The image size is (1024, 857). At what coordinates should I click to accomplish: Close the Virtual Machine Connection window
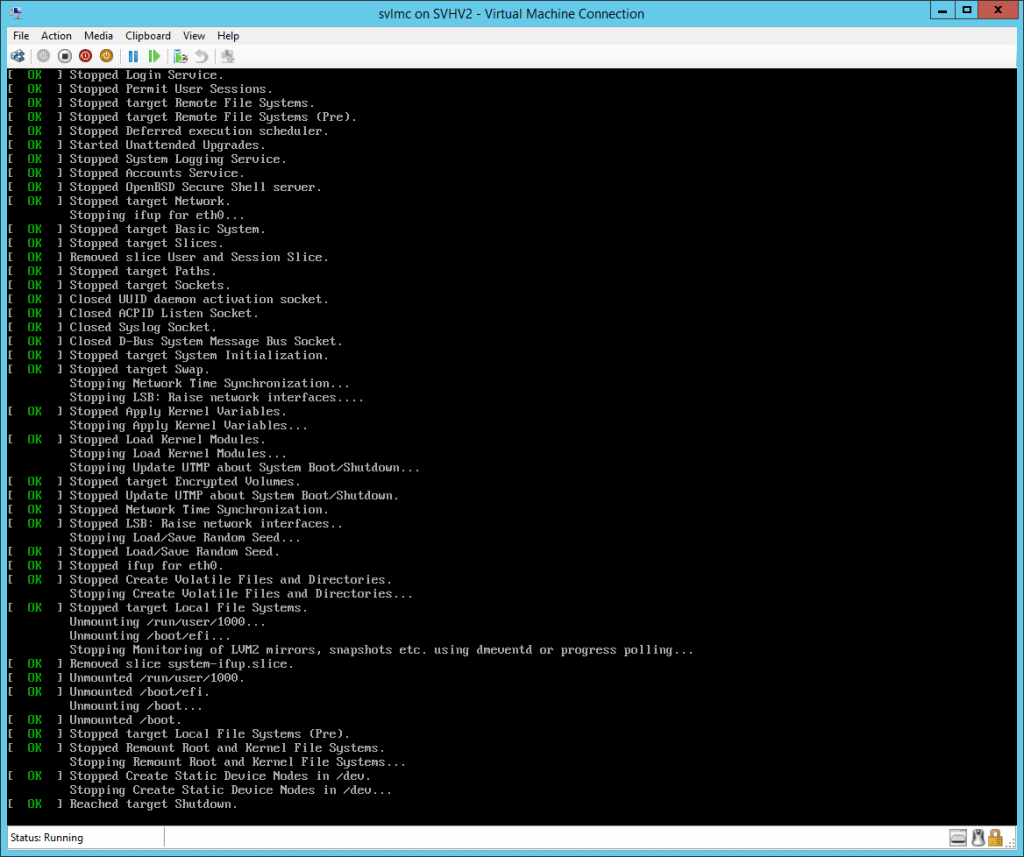click(998, 10)
